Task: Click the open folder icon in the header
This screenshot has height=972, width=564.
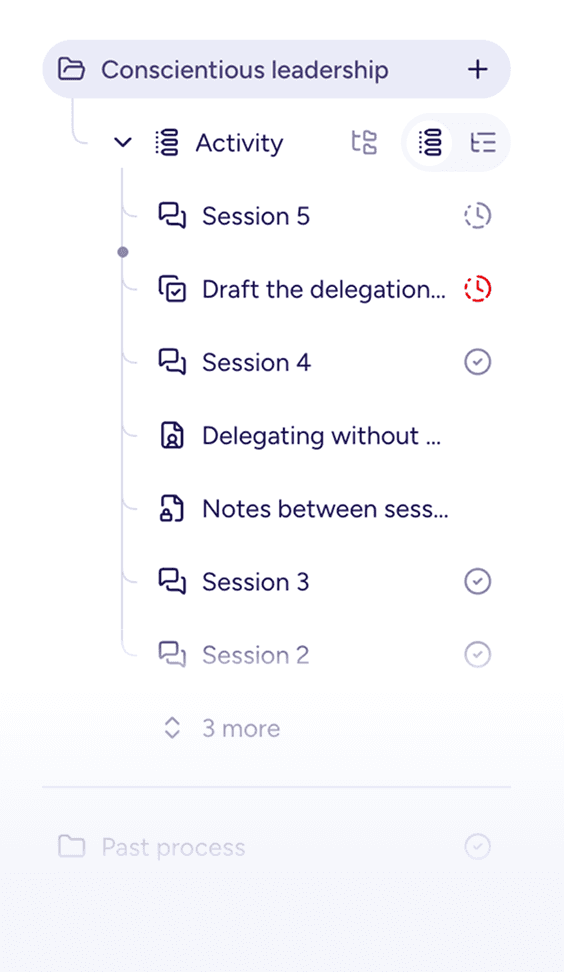Action: [x=71, y=69]
